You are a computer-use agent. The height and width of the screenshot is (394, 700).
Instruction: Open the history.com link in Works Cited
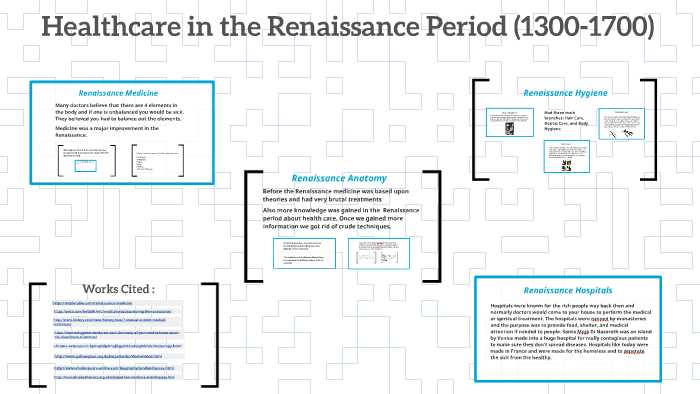(x=109, y=322)
